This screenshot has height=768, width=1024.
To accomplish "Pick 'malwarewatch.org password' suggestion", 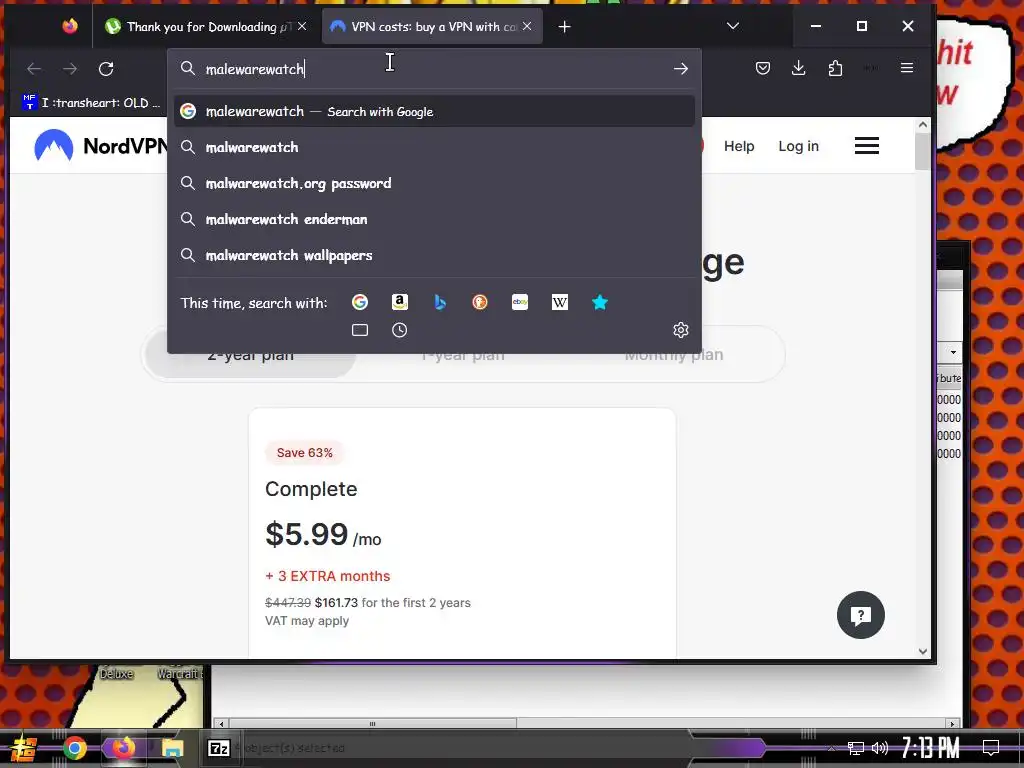I will pos(434,184).
